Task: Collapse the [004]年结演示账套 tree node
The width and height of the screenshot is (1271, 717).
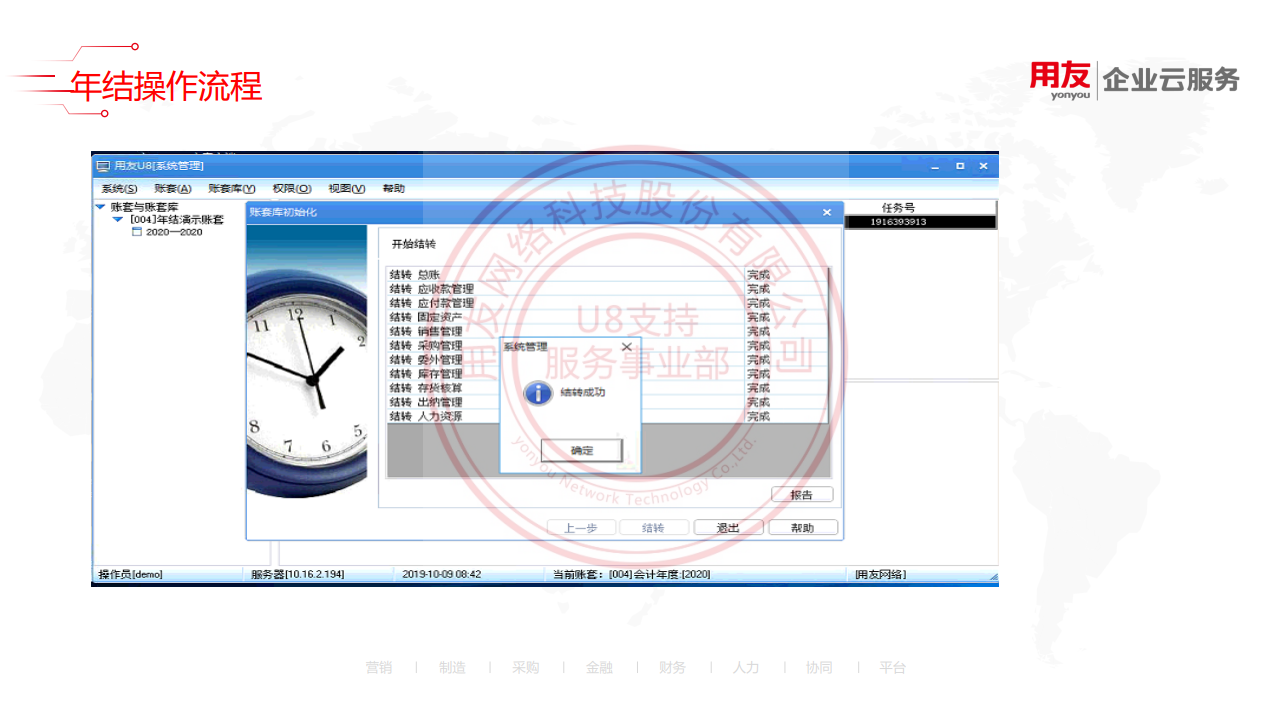Action: (x=118, y=219)
